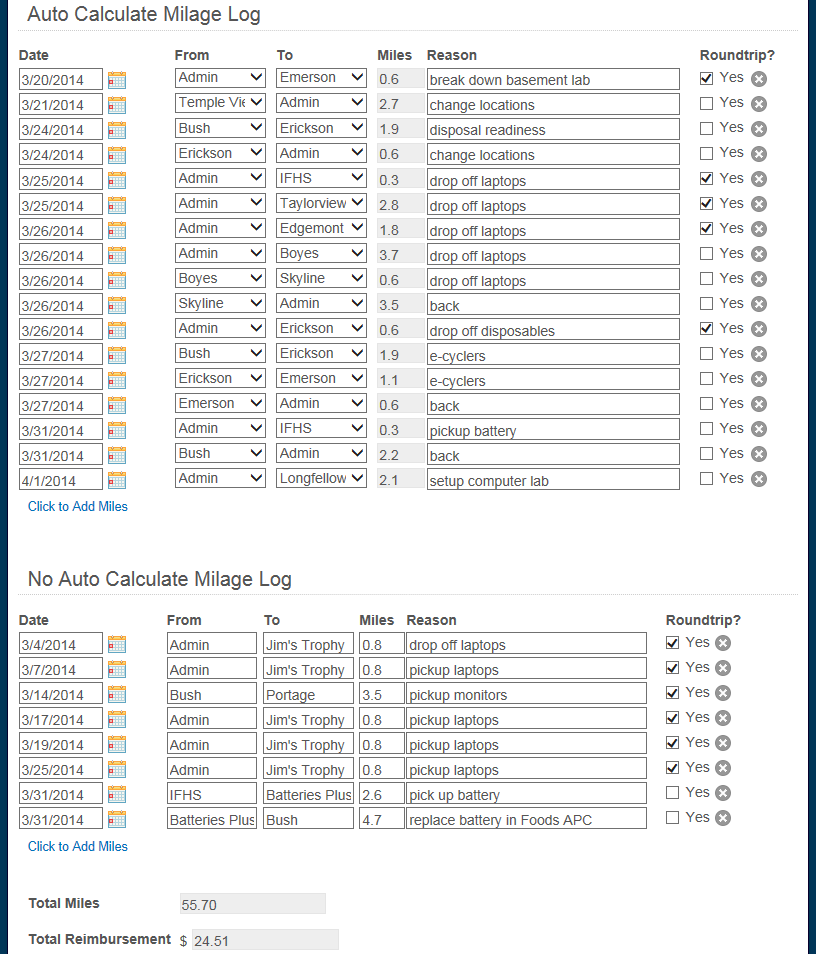Delete the Erickson to Emerson e-cyclers row
Image resolution: width=816 pixels, height=954 pixels.
pos(759,379)
